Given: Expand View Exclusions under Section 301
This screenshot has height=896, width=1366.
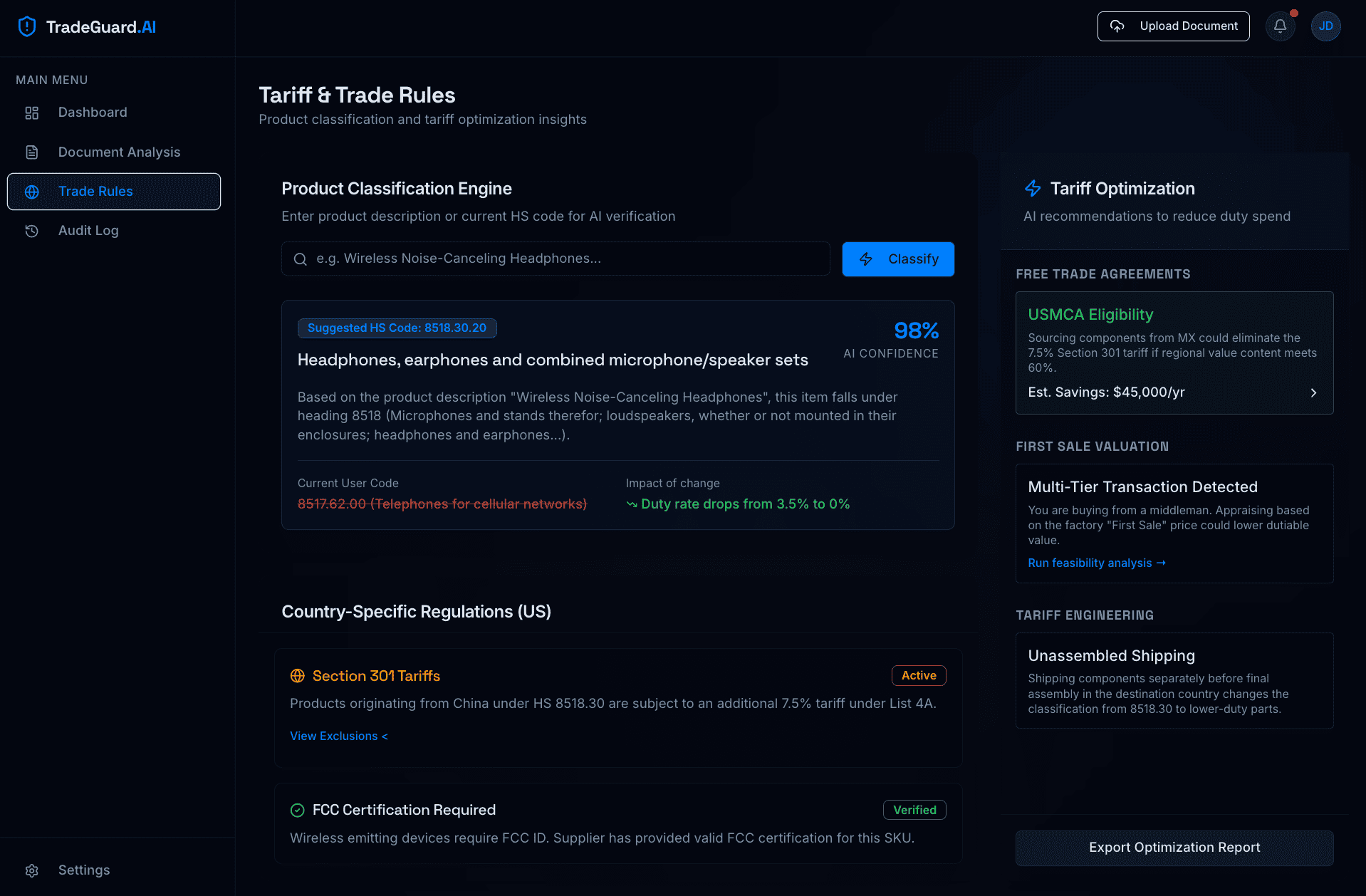Looking at the screenshot, I should [x=338, y=736].
